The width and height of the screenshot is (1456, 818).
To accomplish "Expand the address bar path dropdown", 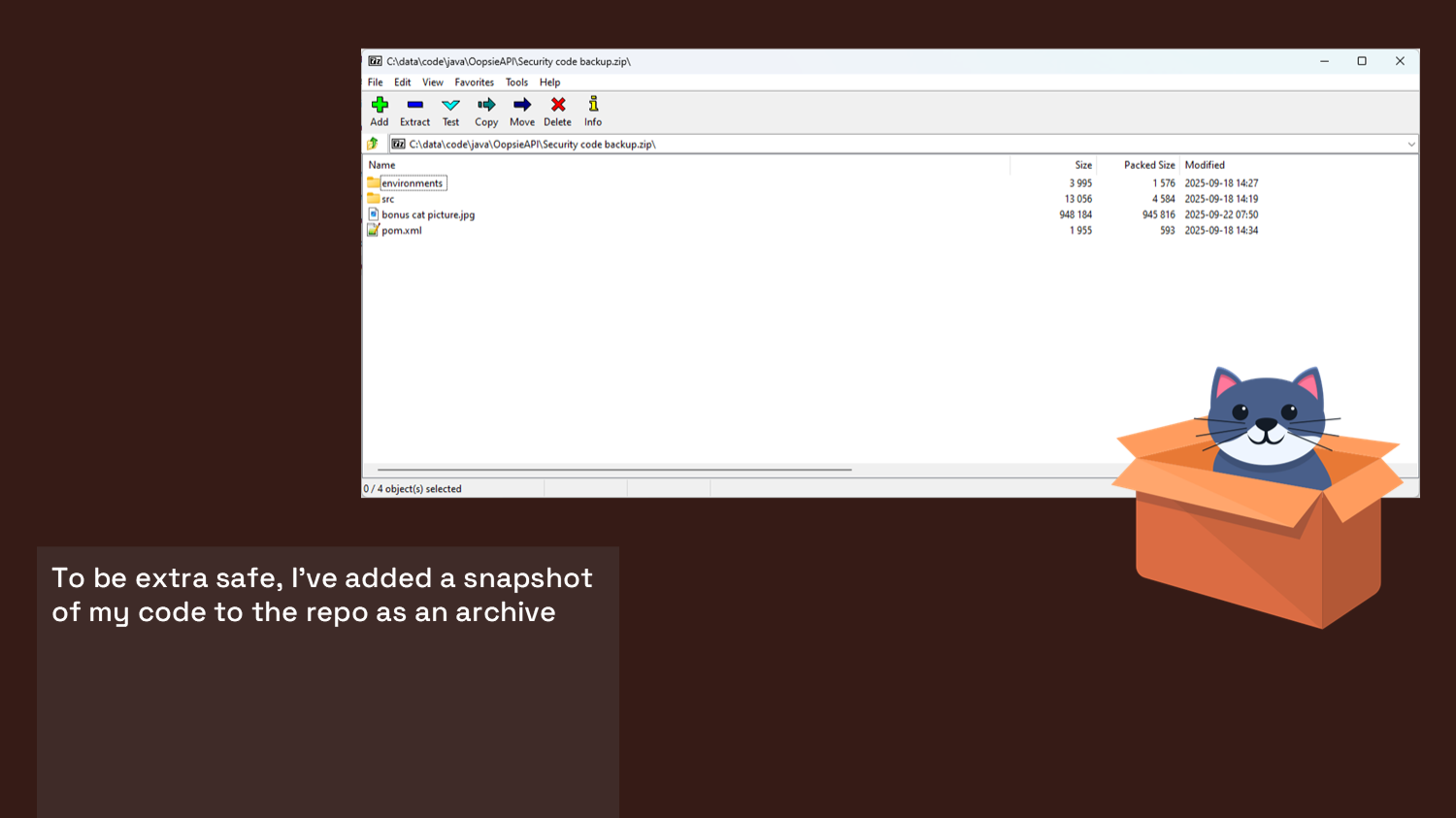I will 1410,145.
